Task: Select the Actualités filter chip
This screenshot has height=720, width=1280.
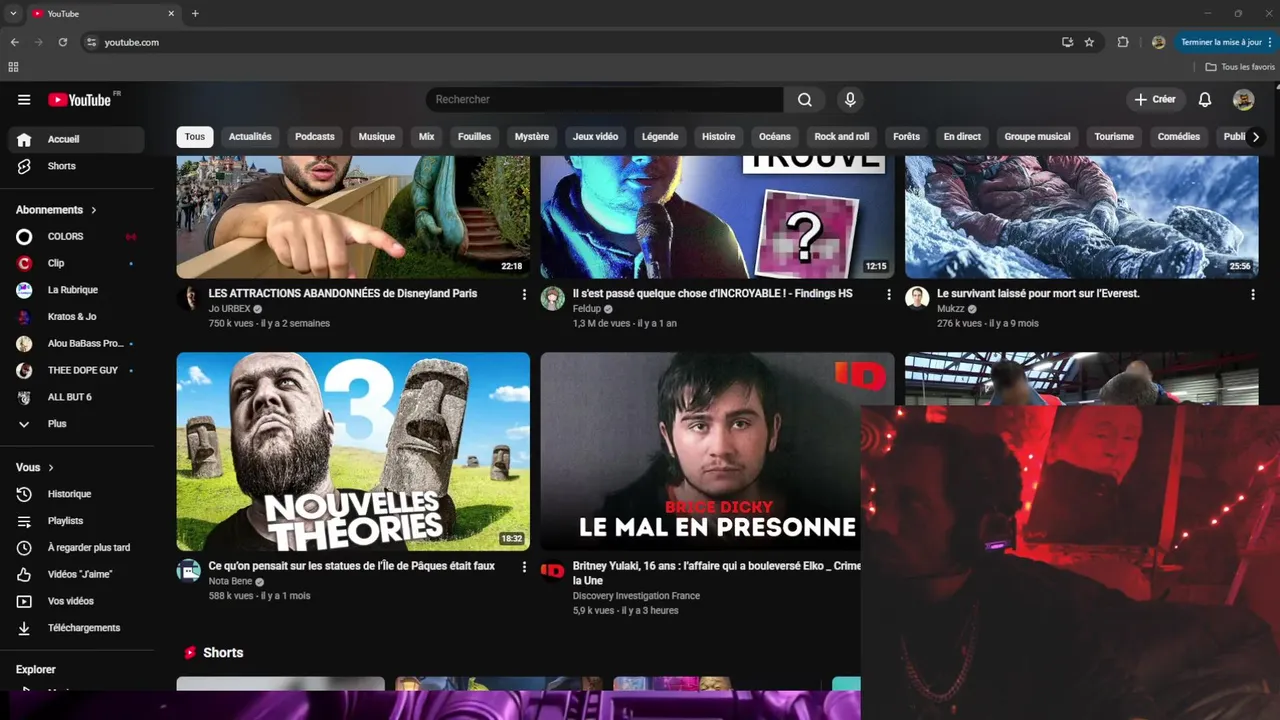Action: [x=250, y=137]
